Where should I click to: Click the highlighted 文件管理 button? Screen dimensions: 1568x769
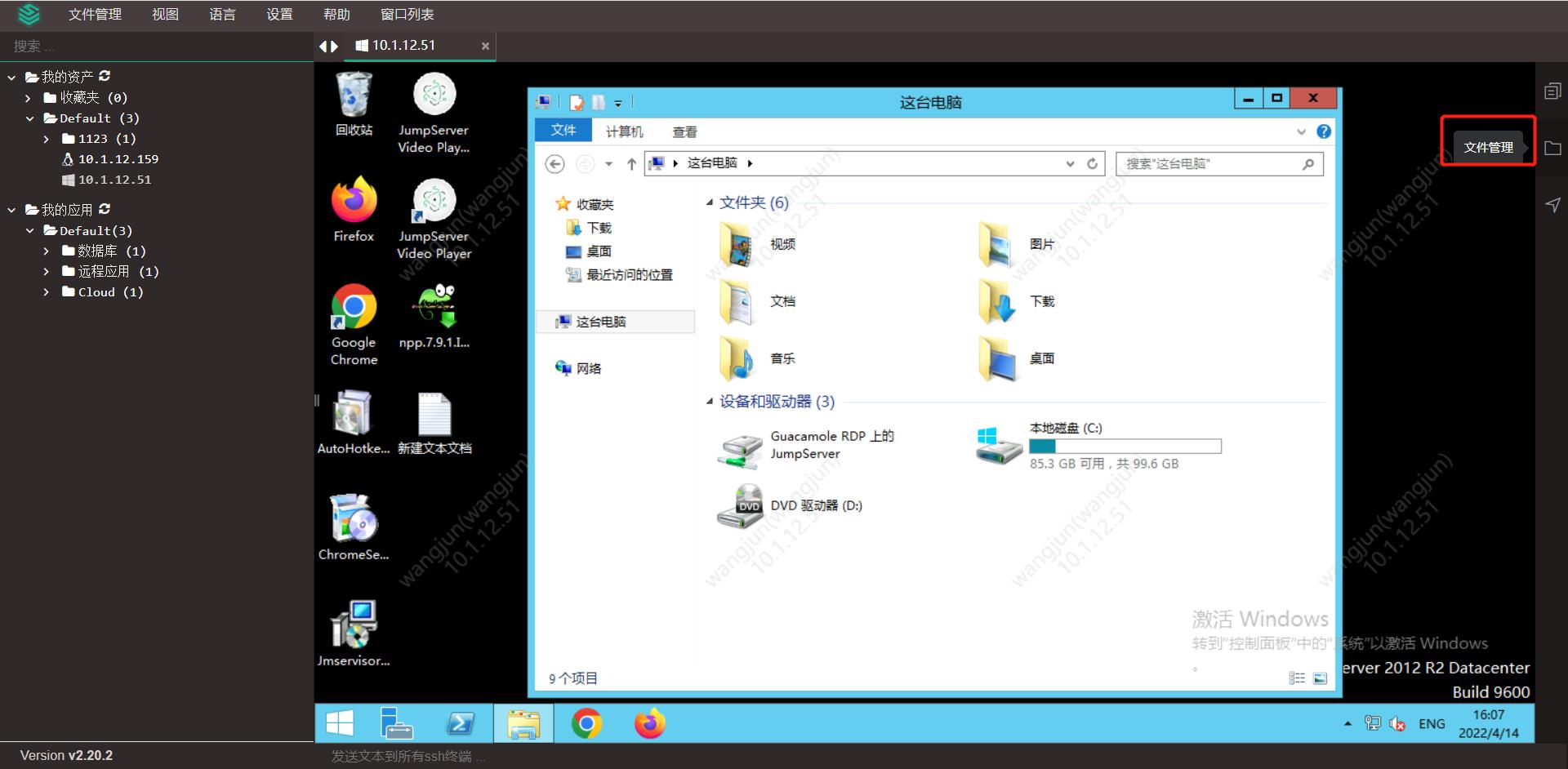pyautogui.click(x=1488, y=147)
